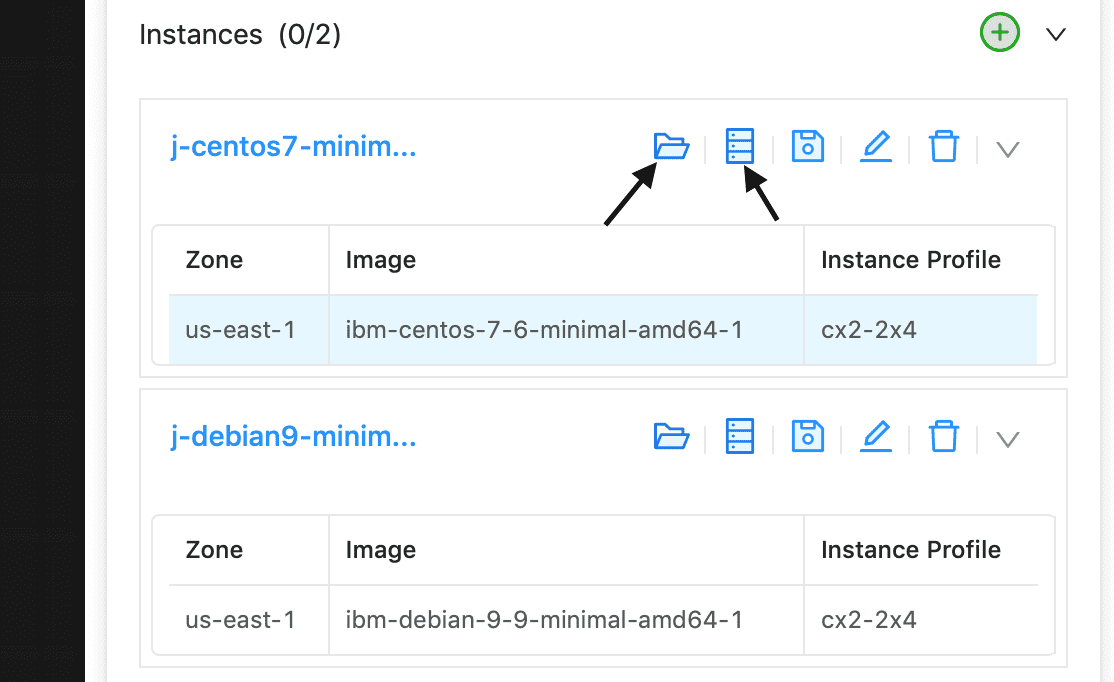Save j-debian9 instance with disk icon
1114x682 pixels.
click(808, 436)
